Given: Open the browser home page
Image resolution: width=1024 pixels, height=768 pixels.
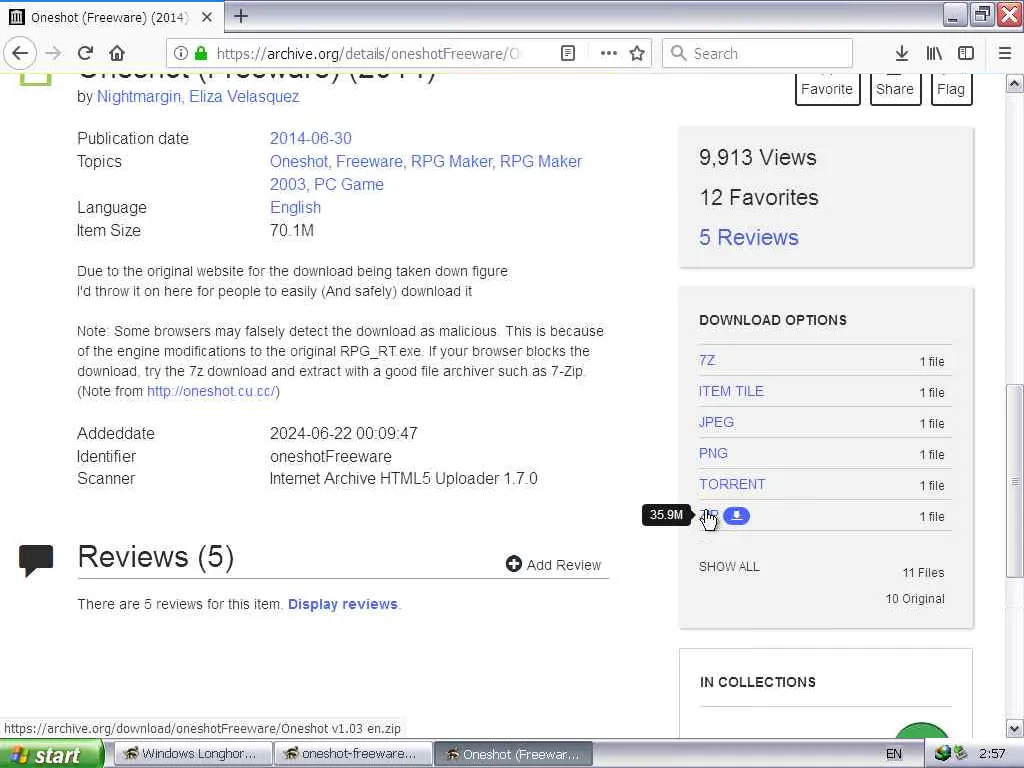Looking at the screenshot, I should point(117,53).
